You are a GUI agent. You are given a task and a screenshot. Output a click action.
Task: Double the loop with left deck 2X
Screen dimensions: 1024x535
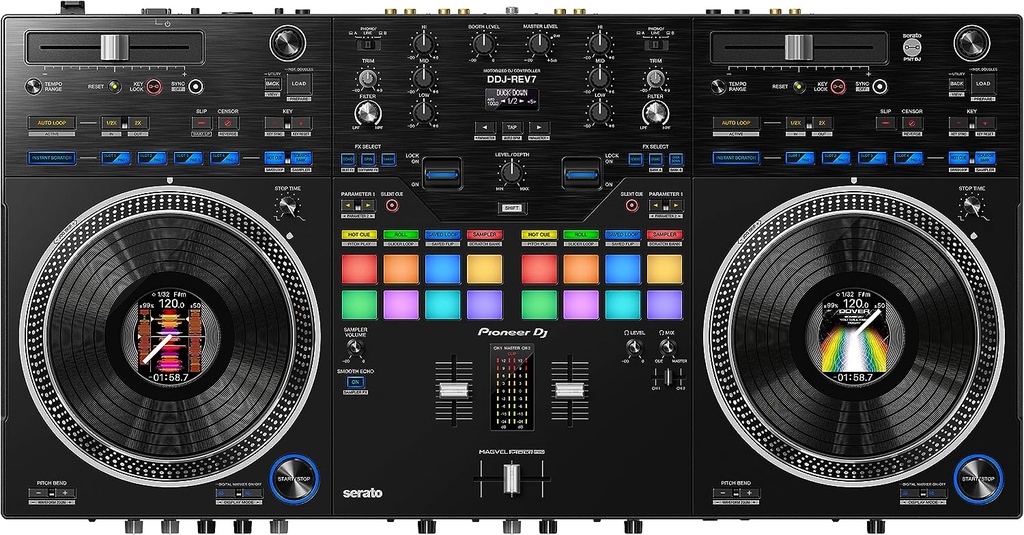138,123
